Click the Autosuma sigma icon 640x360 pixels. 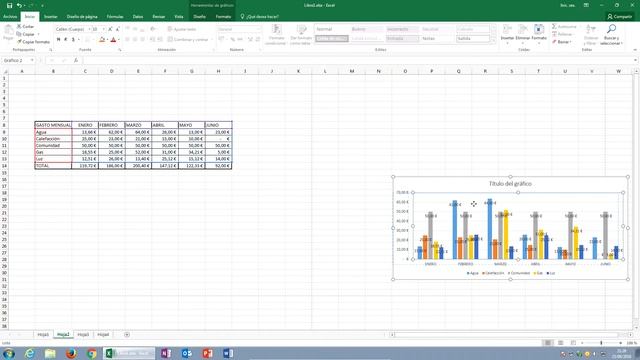click(x=555, y=27)
